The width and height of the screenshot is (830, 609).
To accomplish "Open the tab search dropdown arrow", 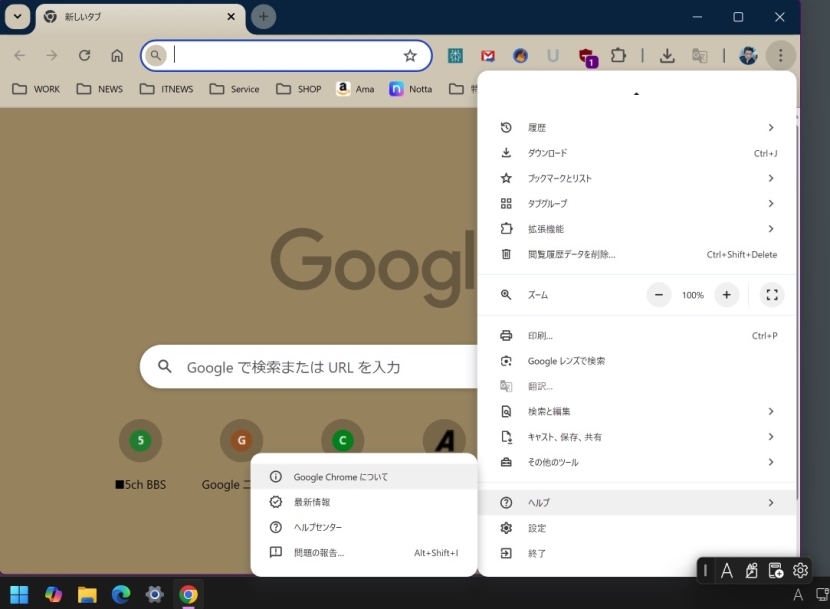I will tap(17, 16).
